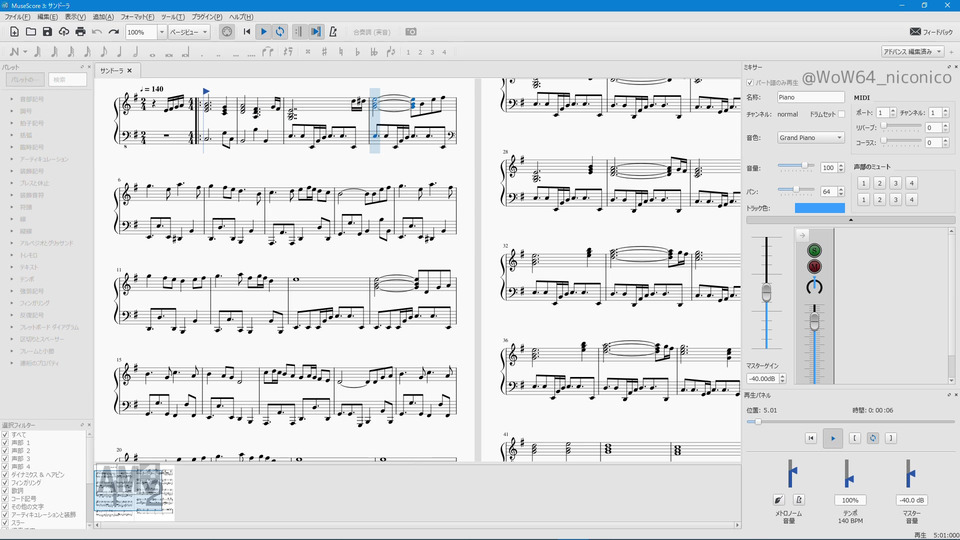Viewport: 960px width, 540px height.
Task: Open the workspace dropdown in the note toolbar
Action: [x=912, y=52]
